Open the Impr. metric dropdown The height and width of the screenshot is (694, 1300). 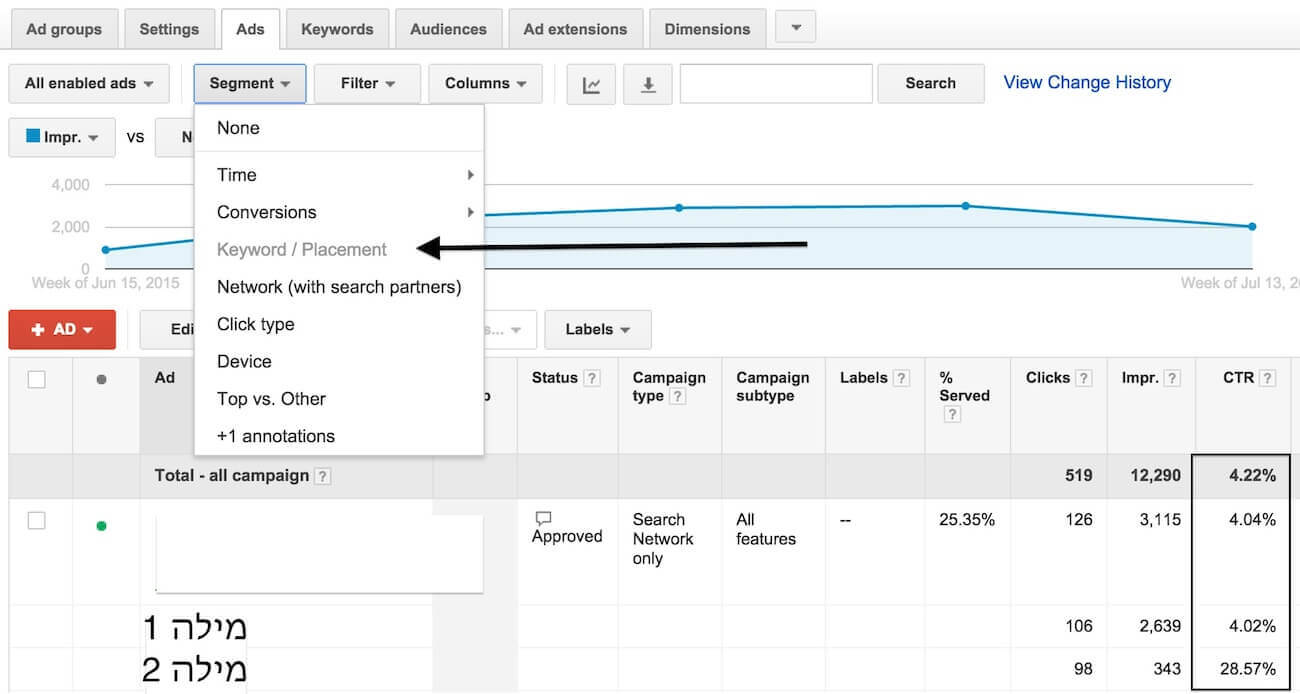point(62,138)
